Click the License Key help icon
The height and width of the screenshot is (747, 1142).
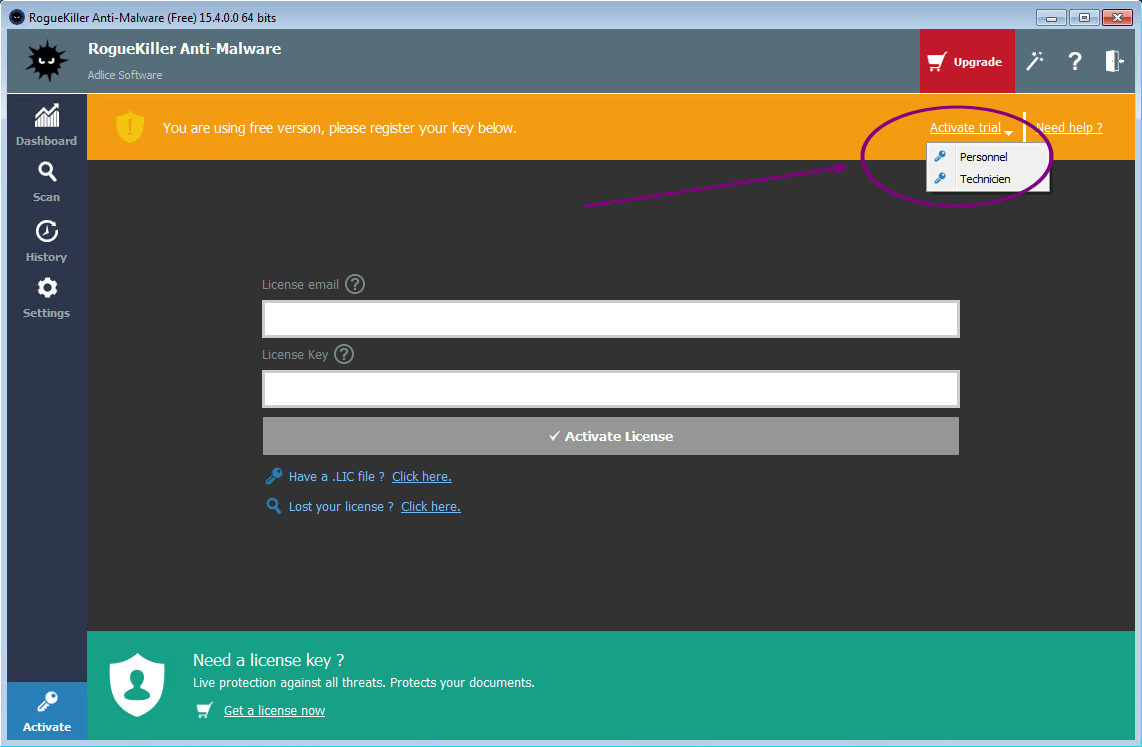(x=344, y=354)
